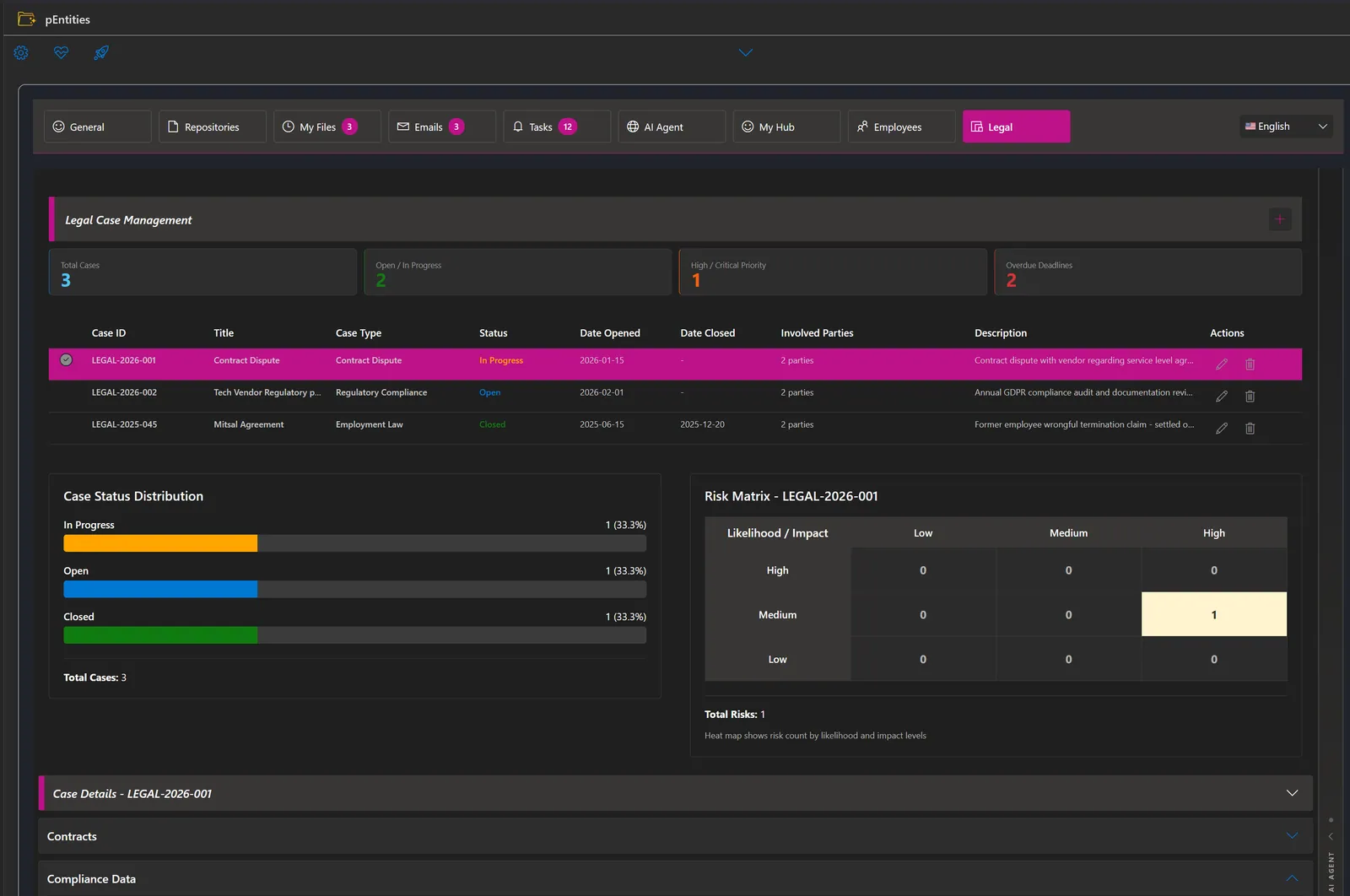Click the pEntities folder icon
The width and height of the screenshot is (1350, 896).
26,19
